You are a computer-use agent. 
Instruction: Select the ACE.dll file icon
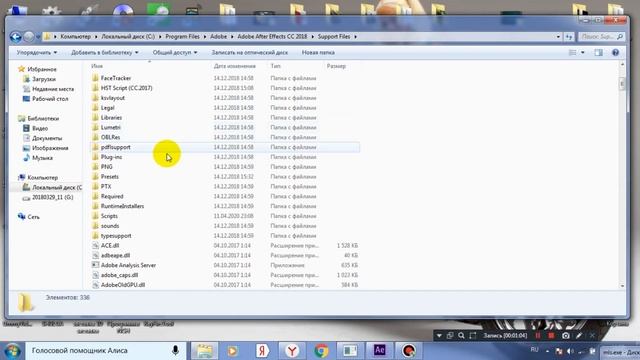(x=95, y=245)
